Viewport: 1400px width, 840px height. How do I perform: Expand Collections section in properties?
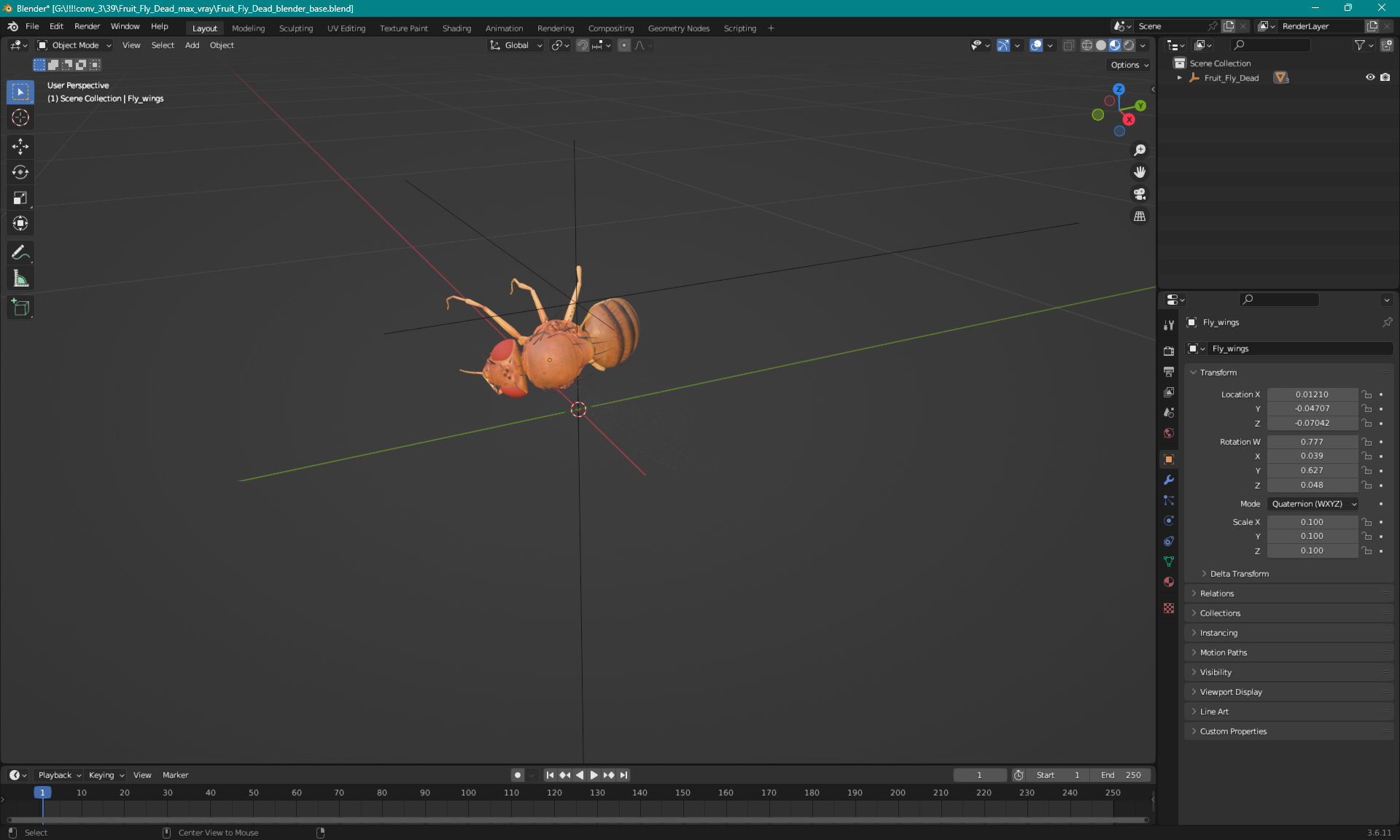click(x=1220, y=613)
